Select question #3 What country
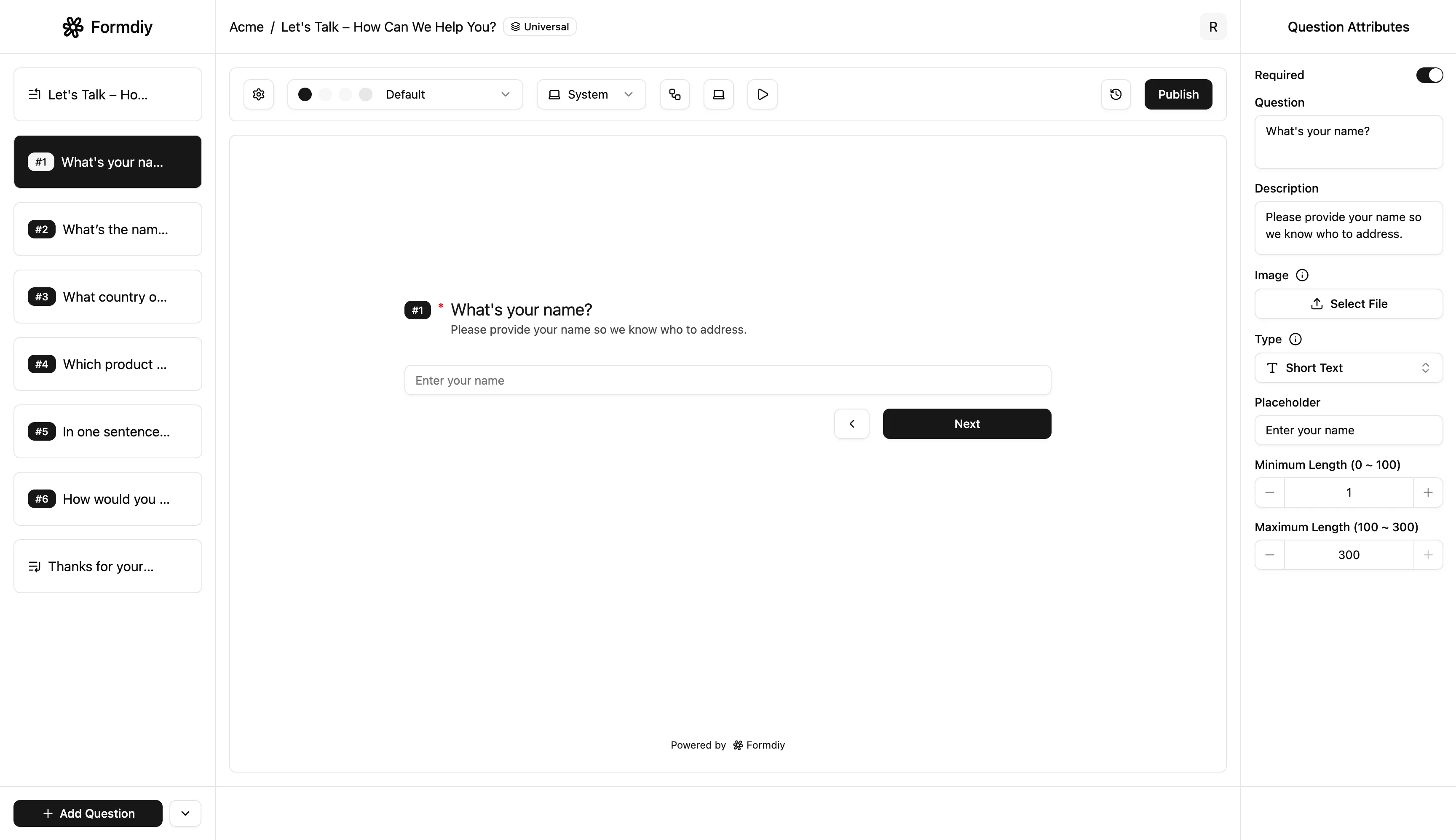Viewport: 1456px width, 840px height. [108, 297]
